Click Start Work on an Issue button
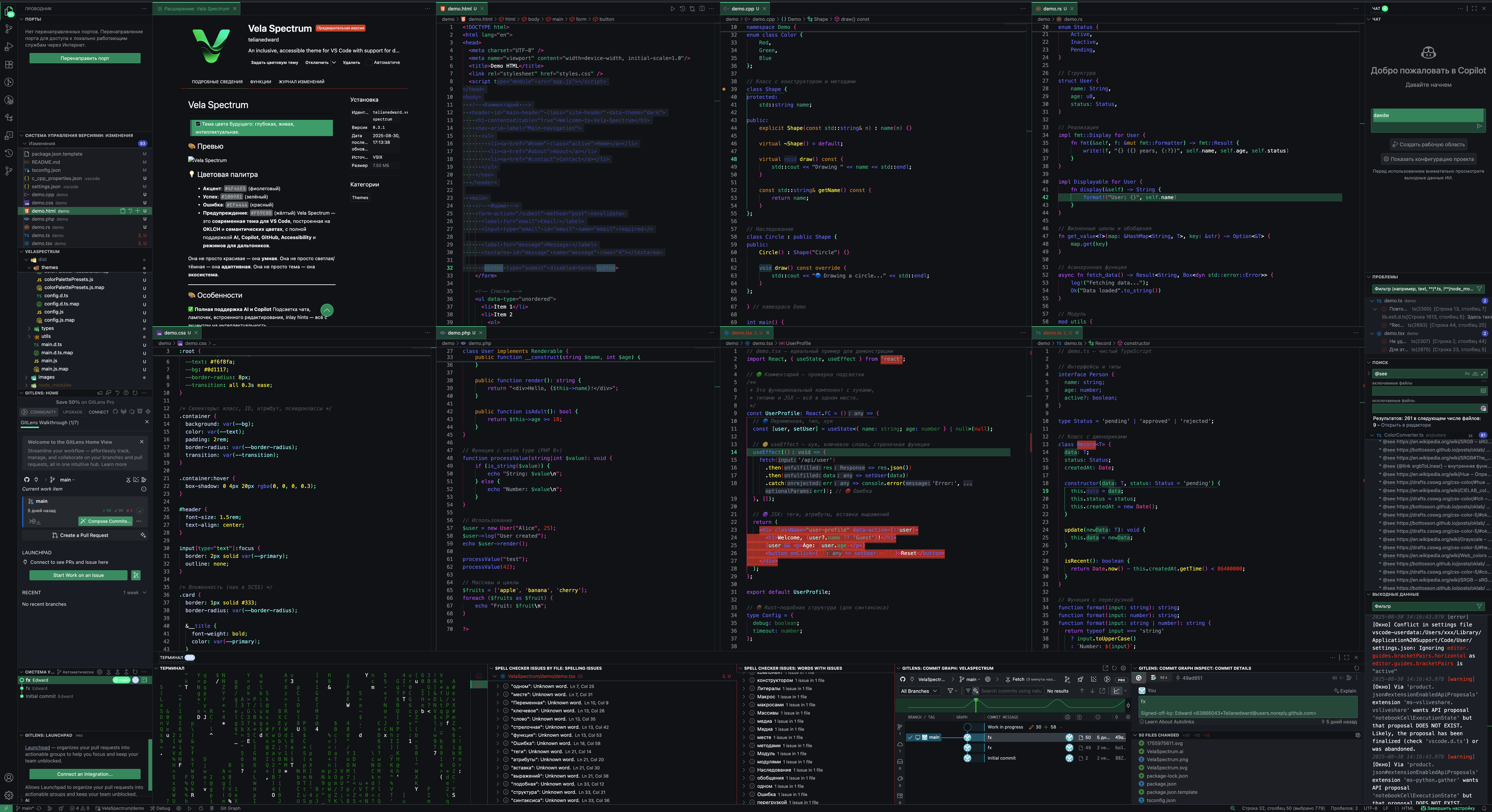Viewport: 1492px width, 812px height. [78, 575]
